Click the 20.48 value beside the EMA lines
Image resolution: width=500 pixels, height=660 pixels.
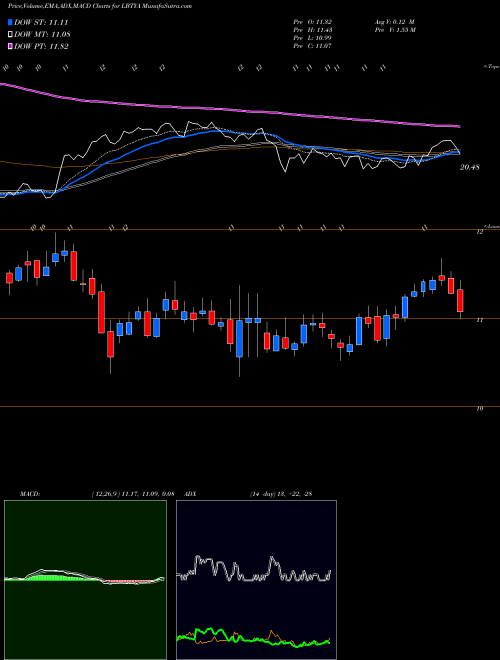pyautogui.click(x=470, y=167)
